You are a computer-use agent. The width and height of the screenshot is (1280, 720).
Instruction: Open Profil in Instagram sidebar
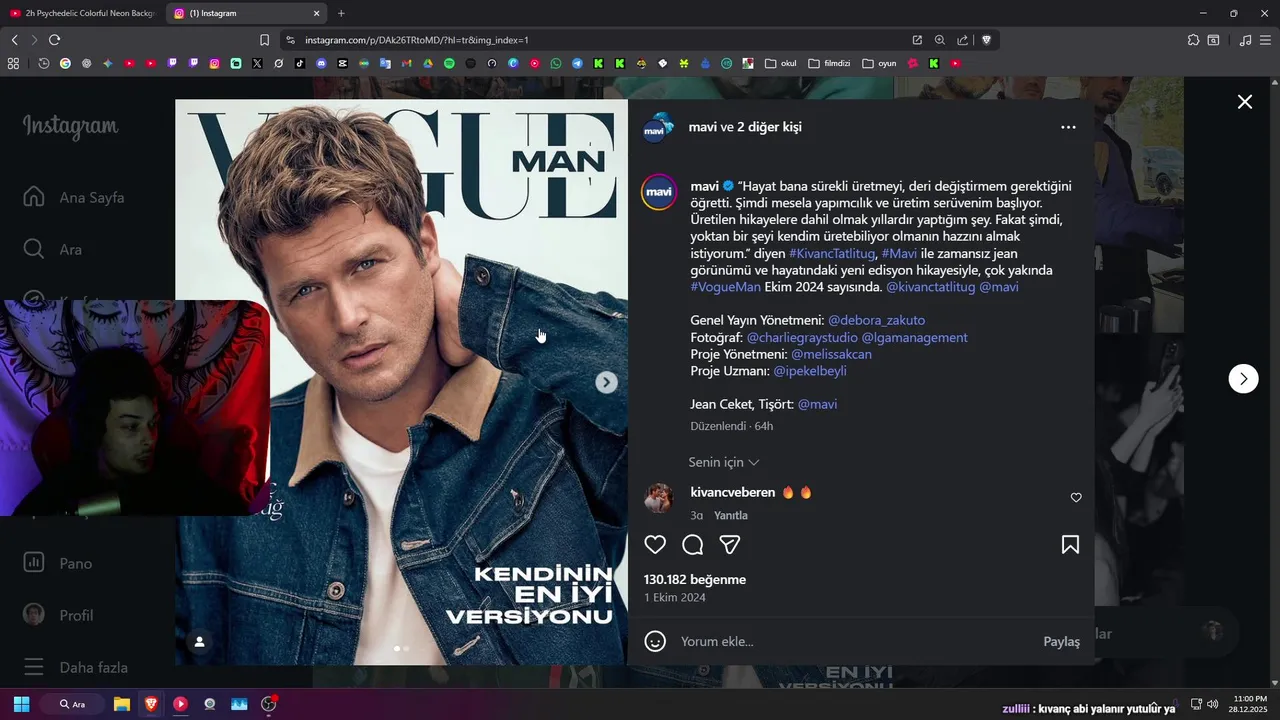point(58,615)
